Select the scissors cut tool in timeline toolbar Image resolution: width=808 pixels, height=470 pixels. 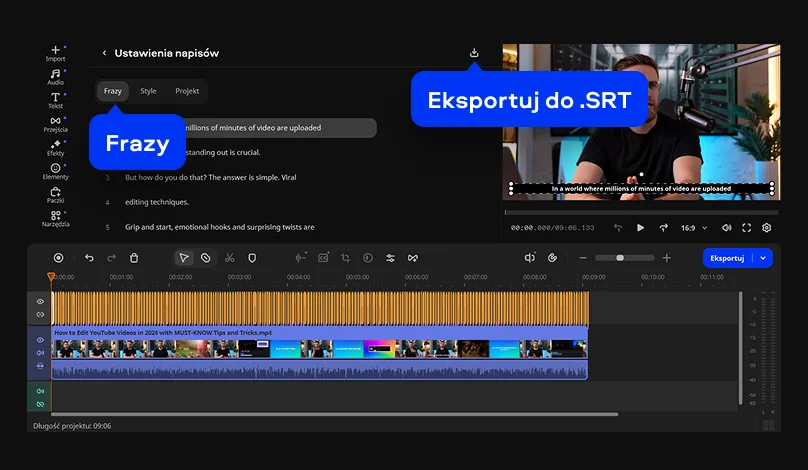pos(229,258)
